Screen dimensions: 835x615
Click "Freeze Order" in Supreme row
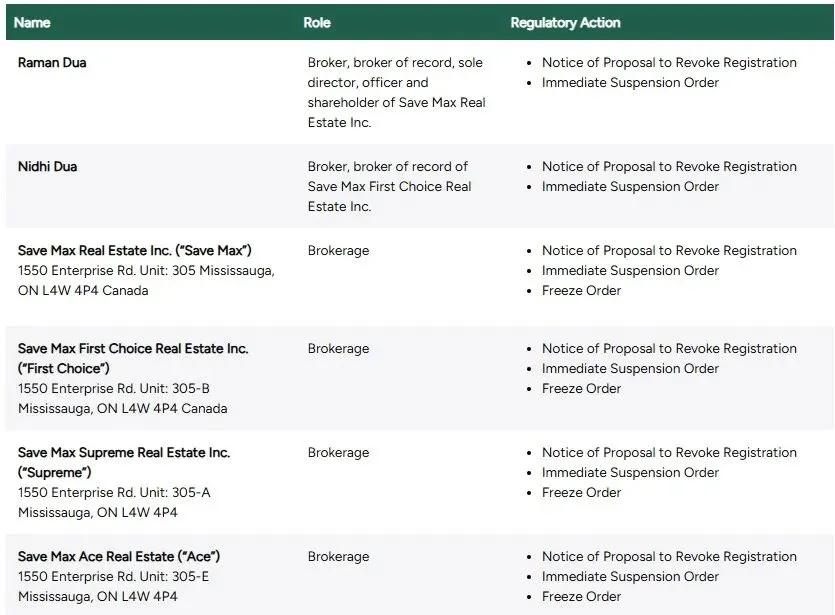pos(582,493)
